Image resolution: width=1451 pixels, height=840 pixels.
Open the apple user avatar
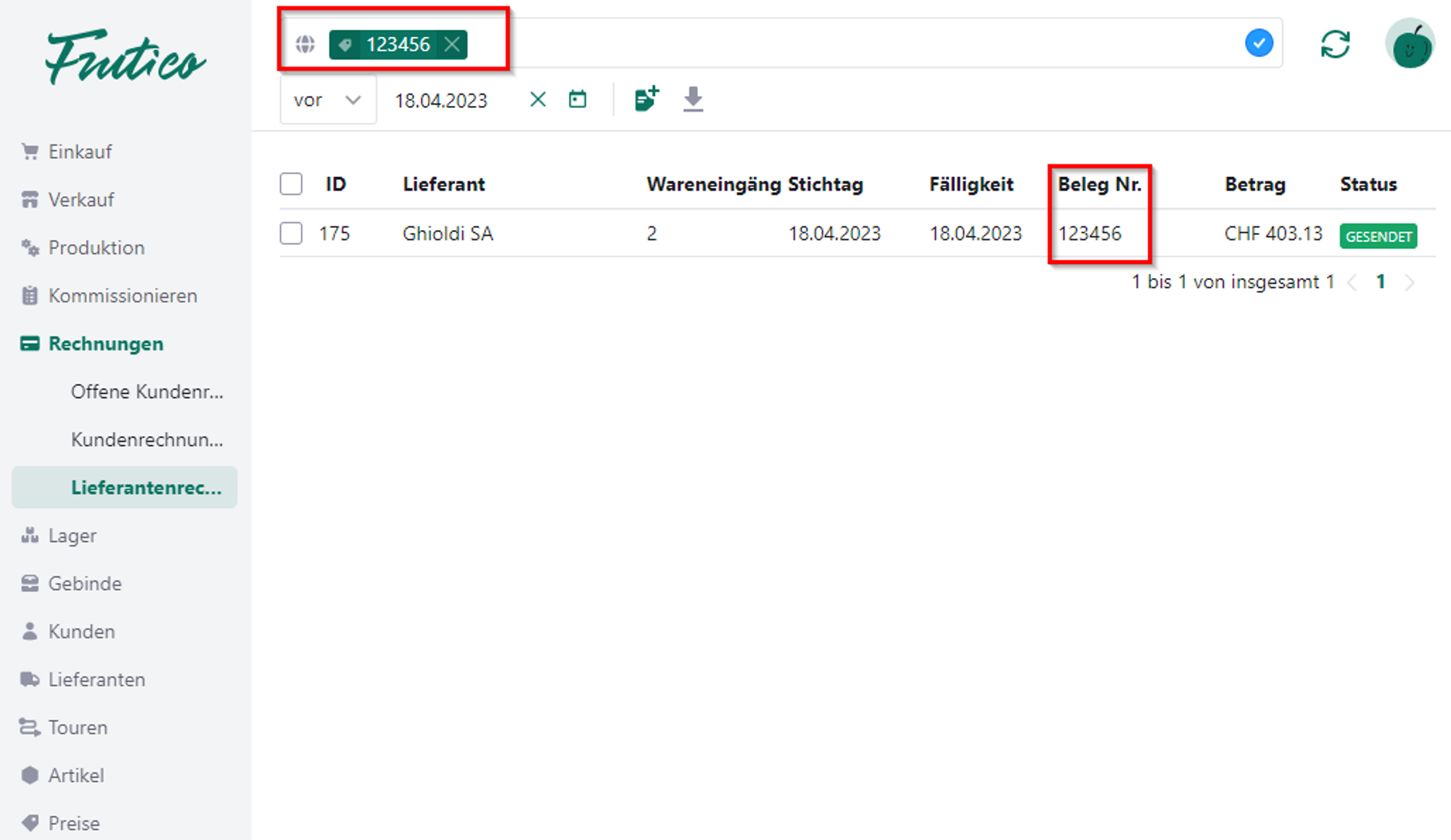[1410, 44]
